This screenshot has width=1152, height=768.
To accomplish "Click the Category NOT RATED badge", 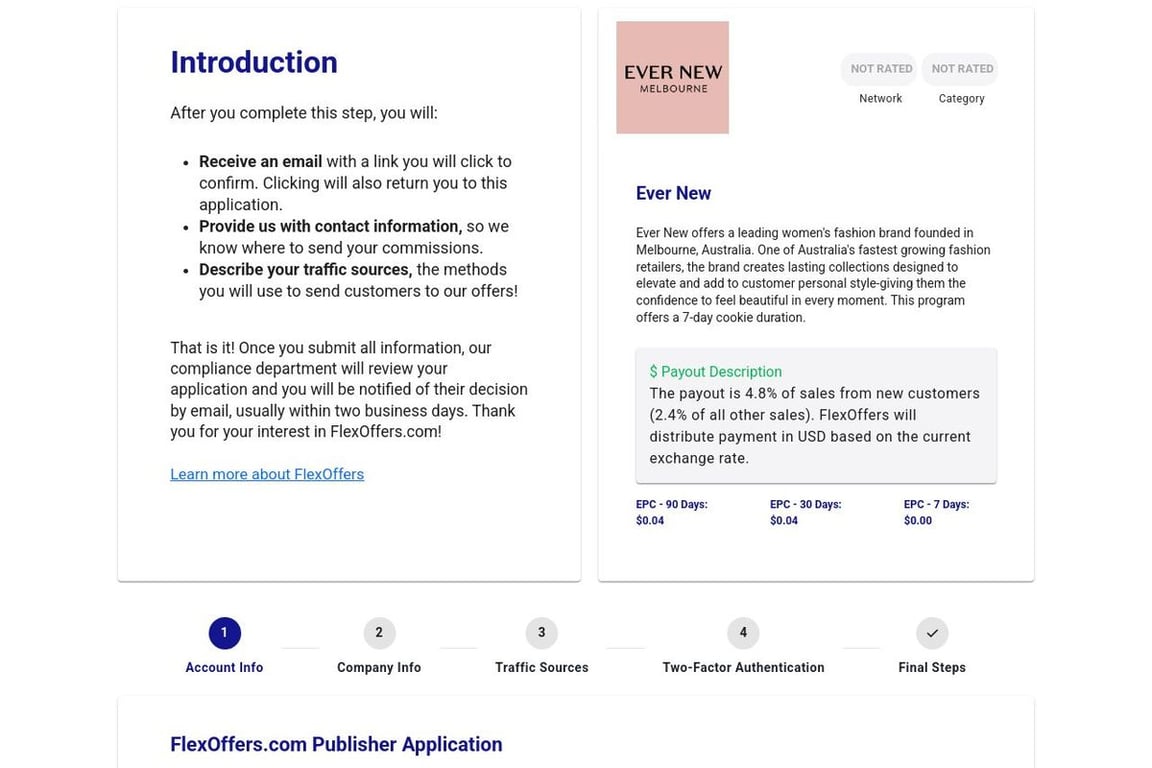I will click(x=961, y=68).
